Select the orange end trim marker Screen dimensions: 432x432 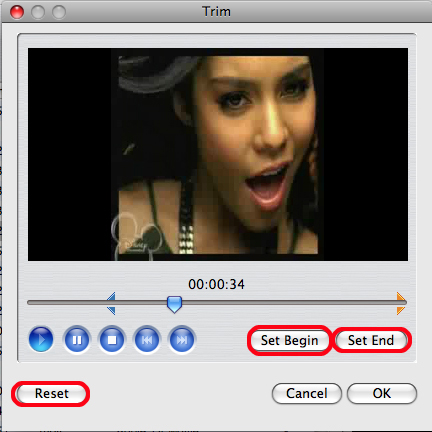tap(401, 303)
